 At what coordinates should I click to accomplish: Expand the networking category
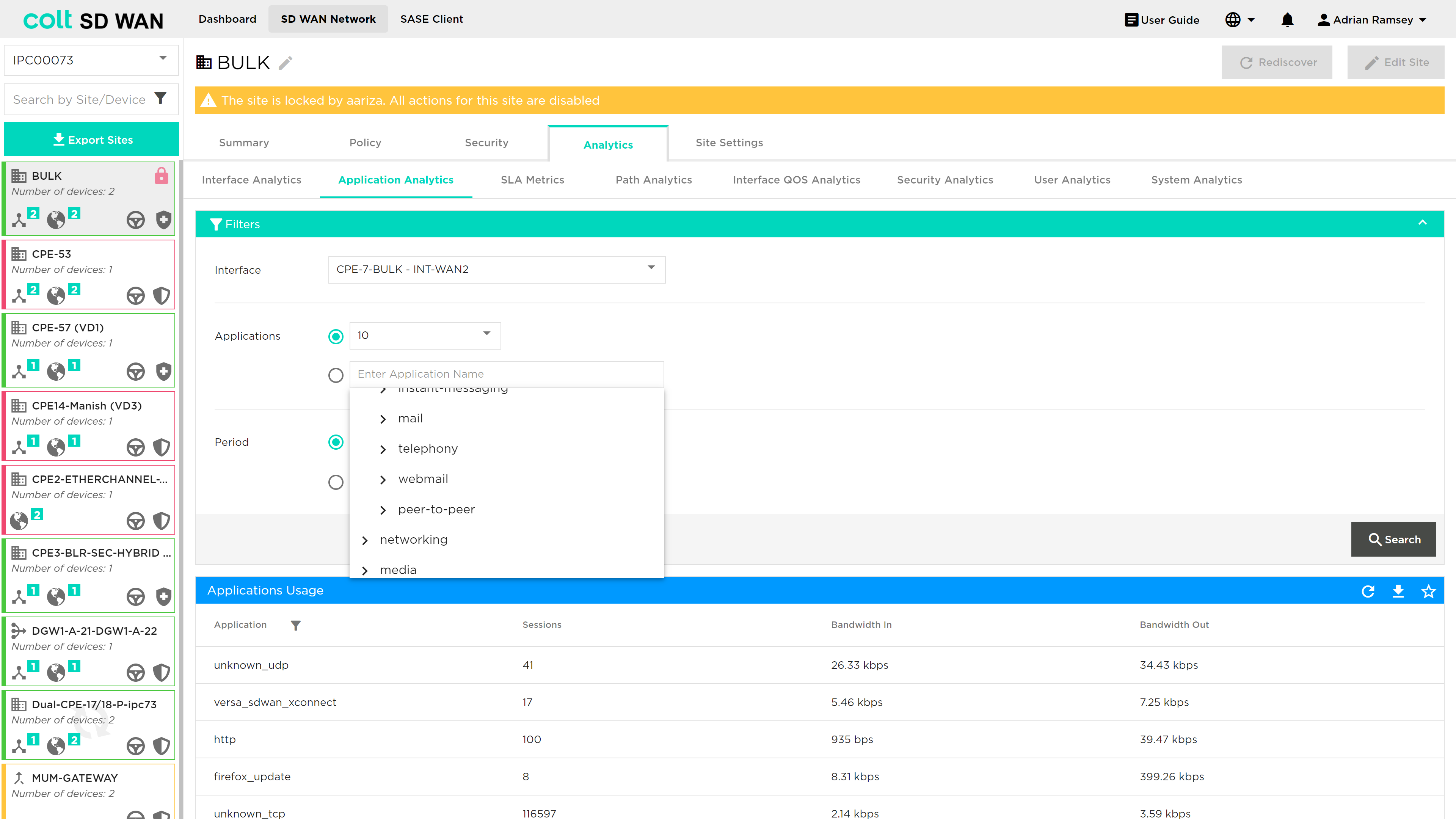coord(365,540)
